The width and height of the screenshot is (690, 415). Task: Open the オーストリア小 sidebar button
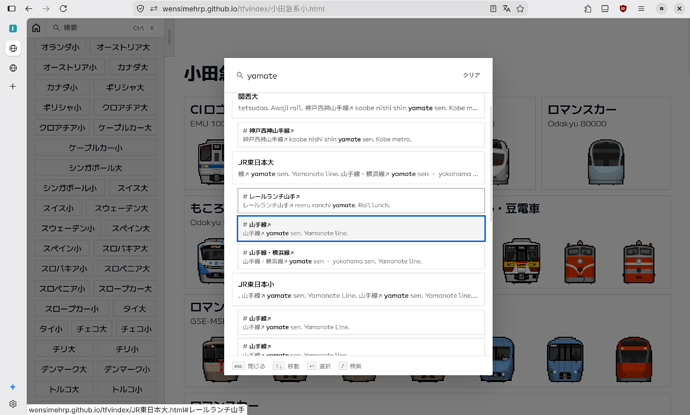tap(70, 67)
